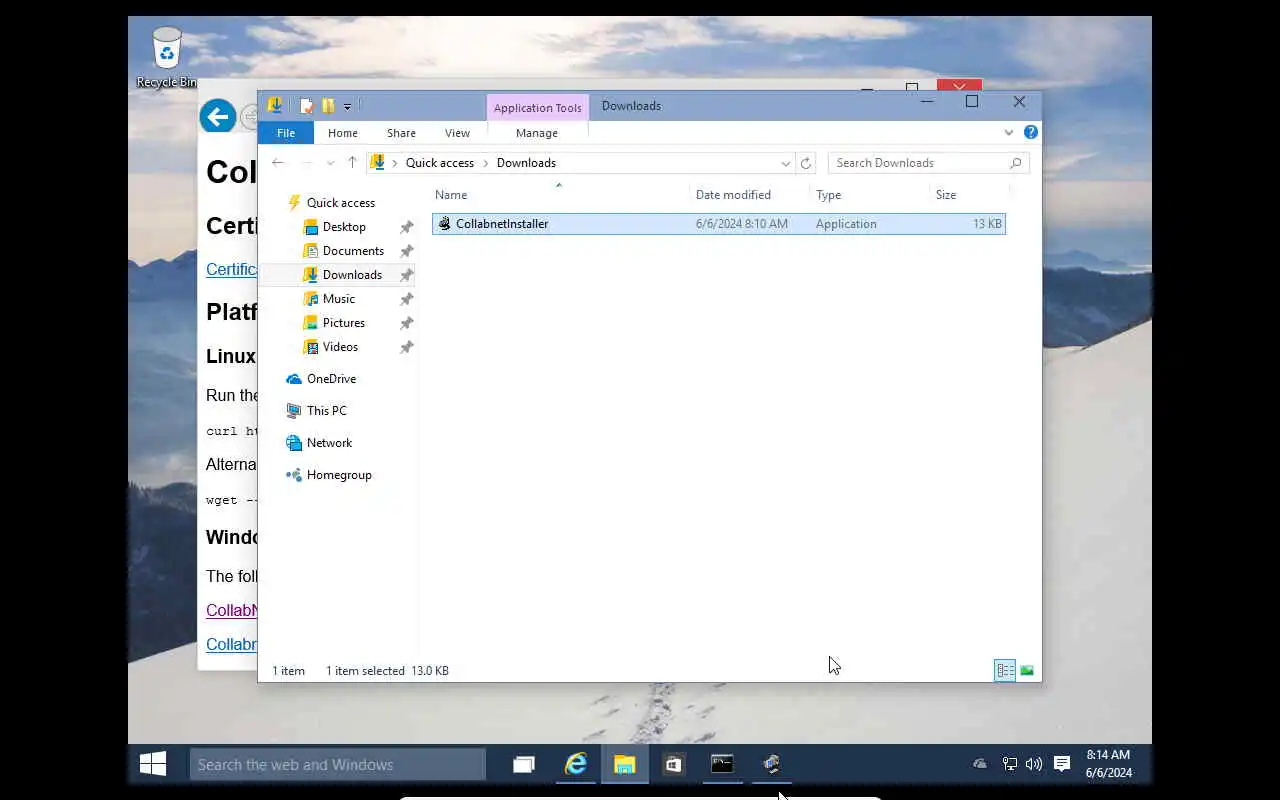Open the Action Center notifications icon
The height and width of the screenshot is (800, 1280).
click(1062, 764)
